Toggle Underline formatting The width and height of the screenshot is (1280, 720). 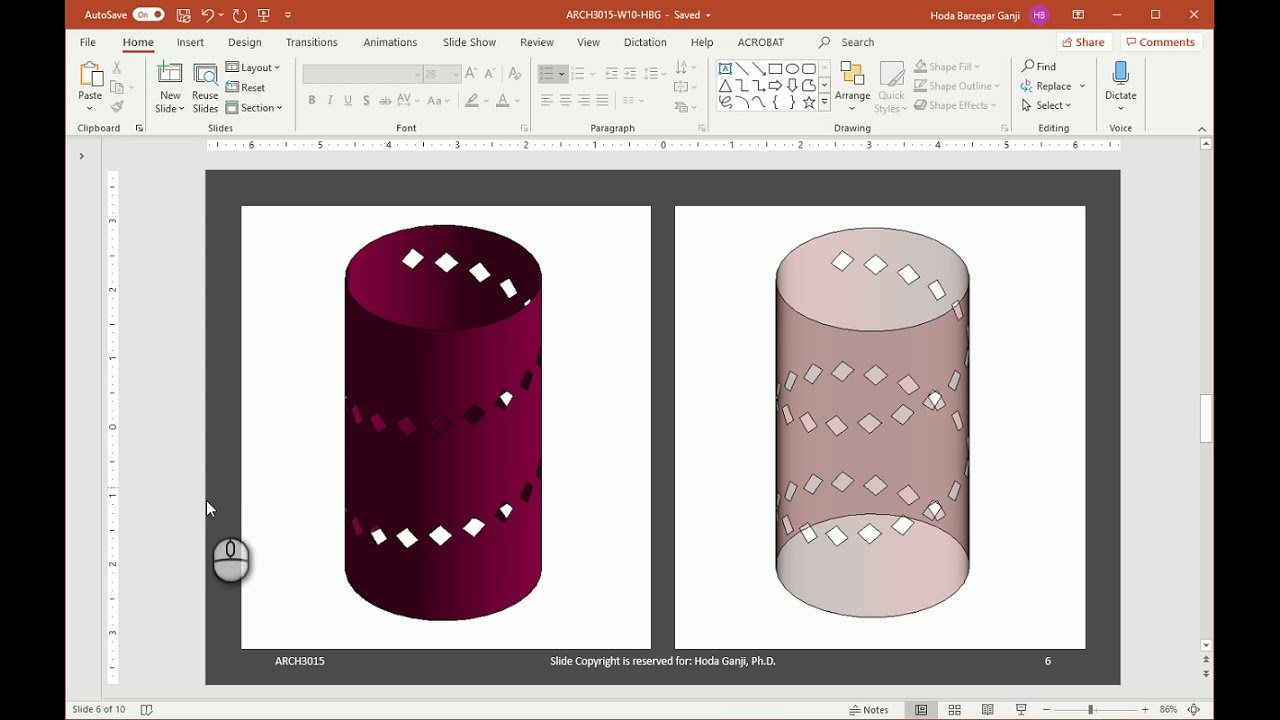point(348,100)
